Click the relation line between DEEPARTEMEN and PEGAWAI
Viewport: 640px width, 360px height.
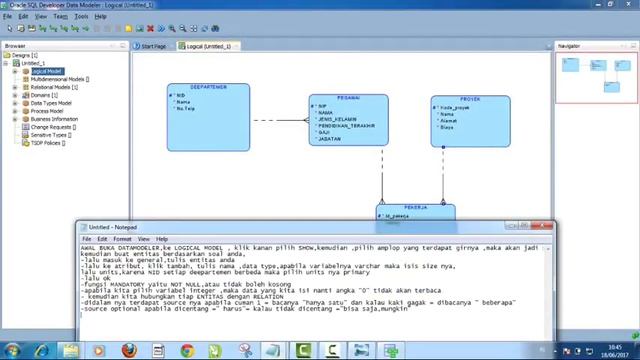click(282, 120)
